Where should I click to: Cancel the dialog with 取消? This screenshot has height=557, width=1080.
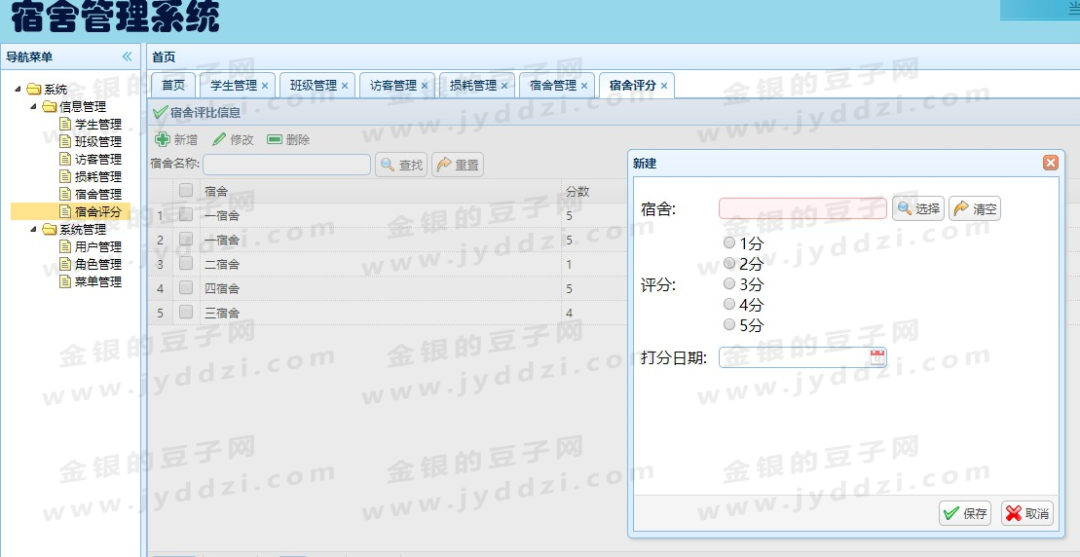1027,513
